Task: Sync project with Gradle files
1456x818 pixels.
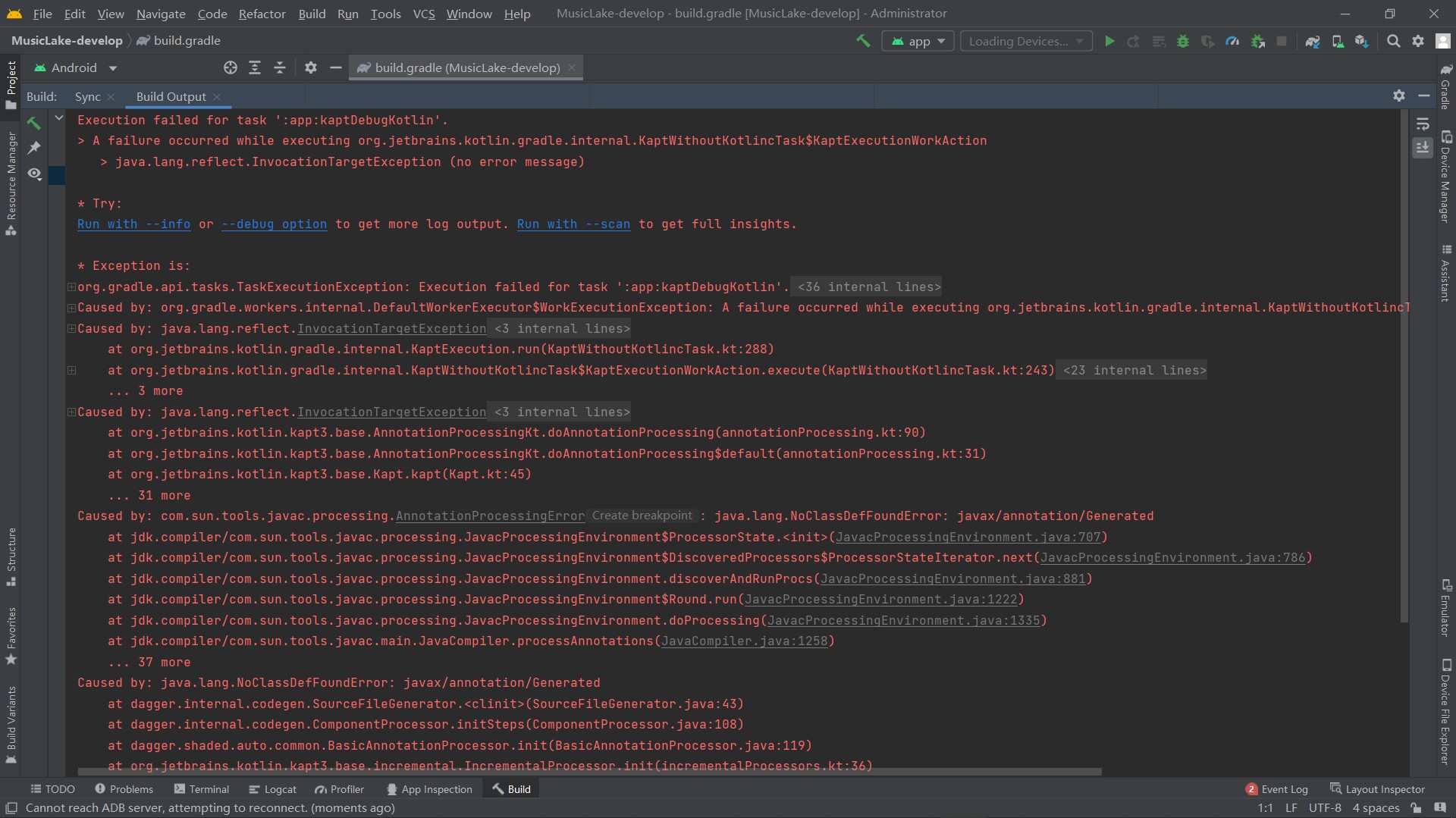Action: click(x=1313, y=41)
